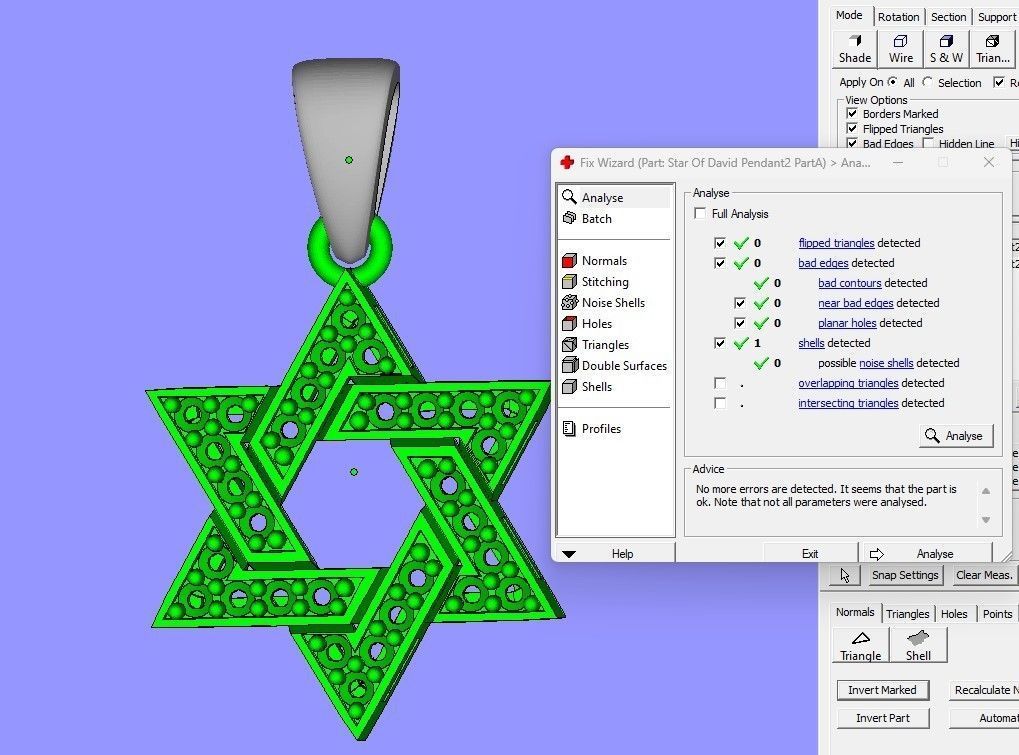The height and width of the screenshot is (755, 1019).
Task: Open Triangles tab in lower panel
Action: (x=907, y=614)
